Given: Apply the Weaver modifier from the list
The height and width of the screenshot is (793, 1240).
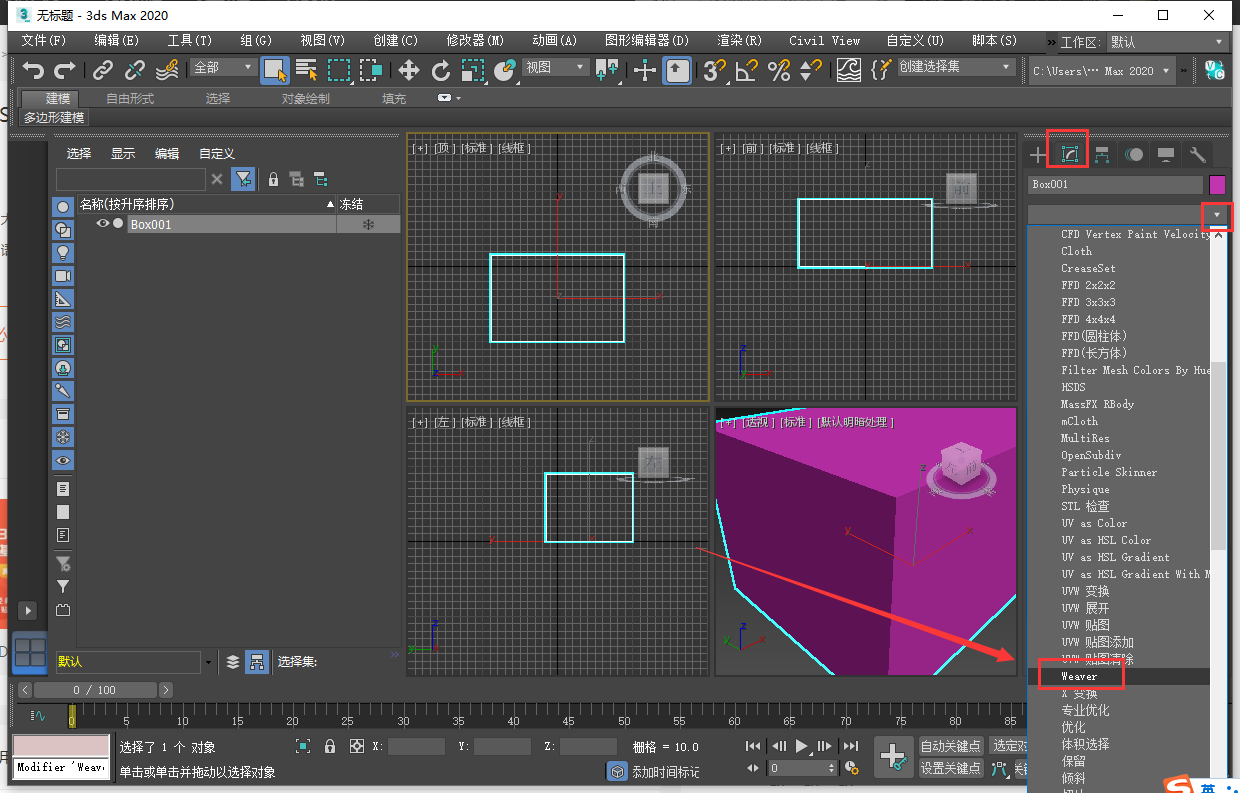Looking at the screenshot, I should point(1080,676).
